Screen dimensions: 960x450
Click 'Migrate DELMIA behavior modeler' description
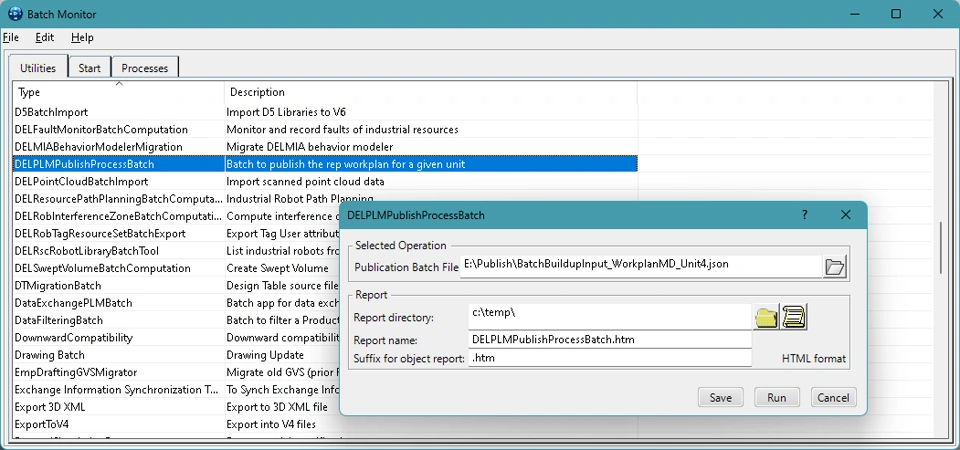click(x=310, y=147)
